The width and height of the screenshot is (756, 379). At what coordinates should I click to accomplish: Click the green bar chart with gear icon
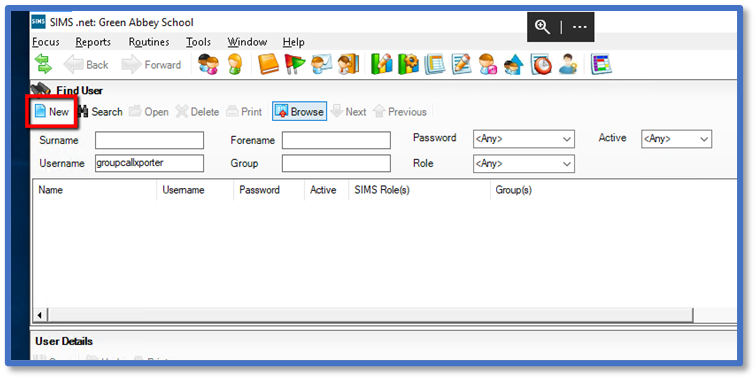pos(408,64)
